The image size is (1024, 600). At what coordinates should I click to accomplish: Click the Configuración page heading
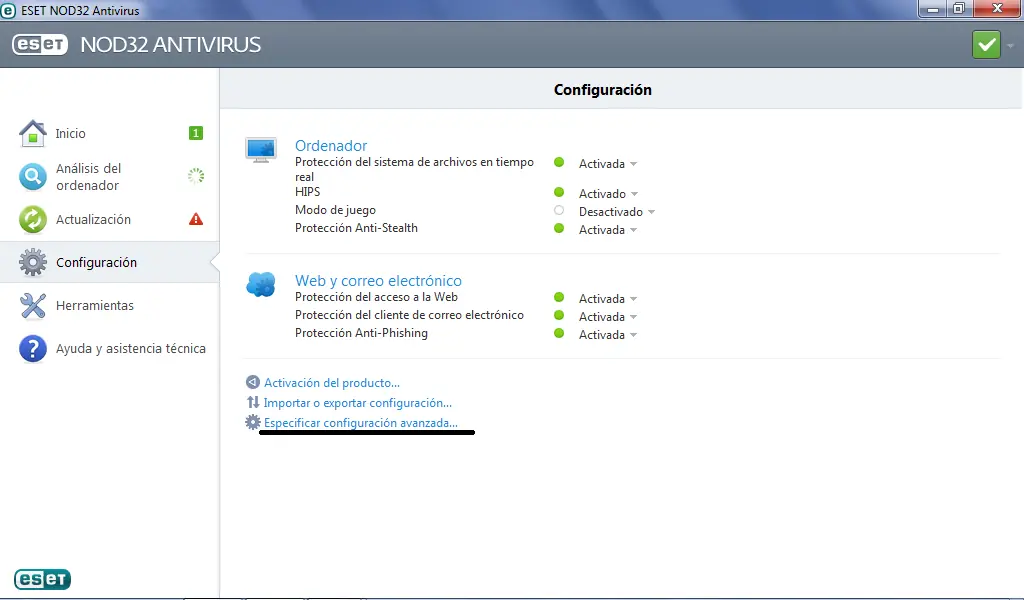(x=603, y=90)
